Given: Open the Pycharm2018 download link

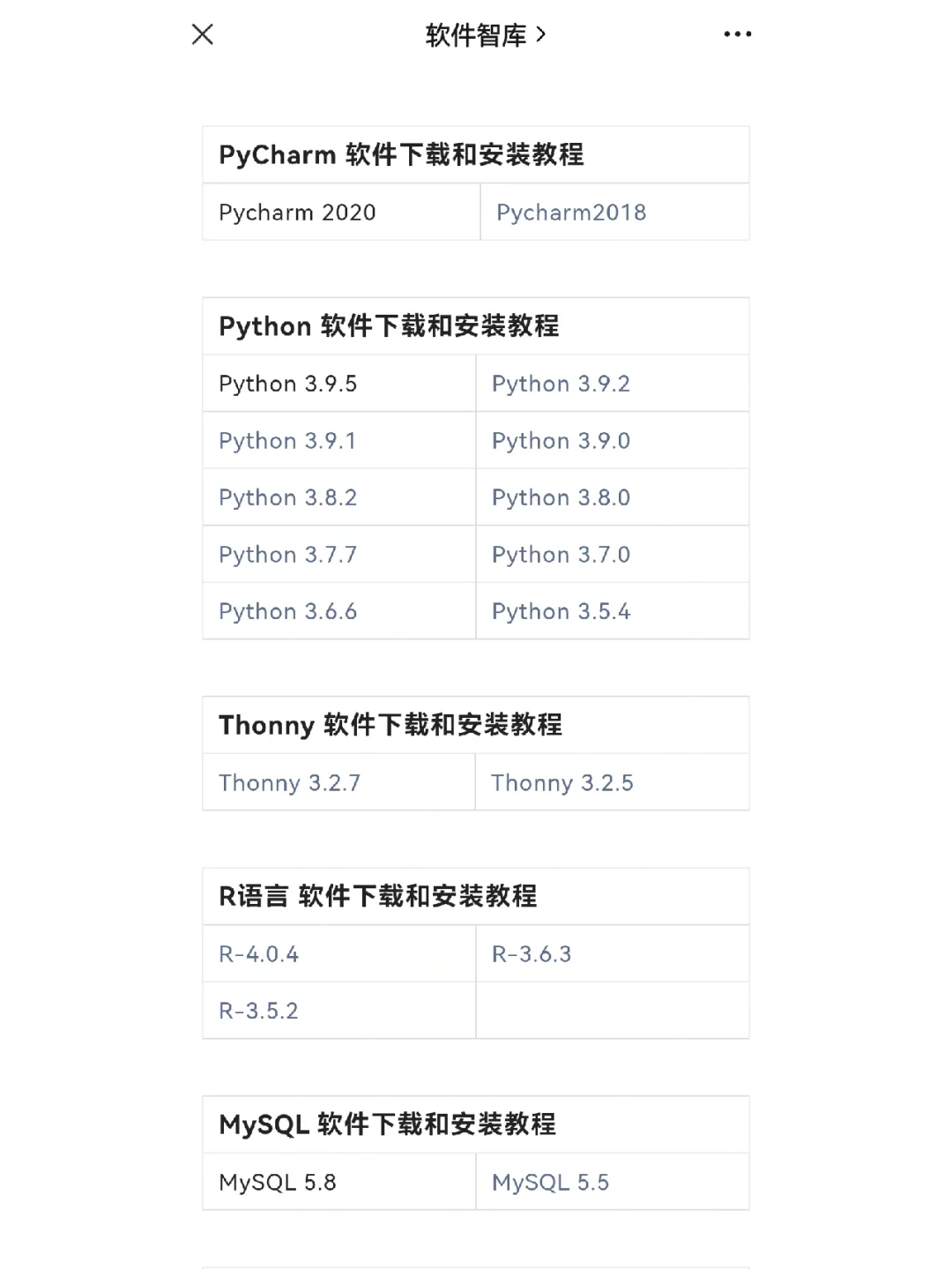Looking at the screenshot, I should (571, 212).
